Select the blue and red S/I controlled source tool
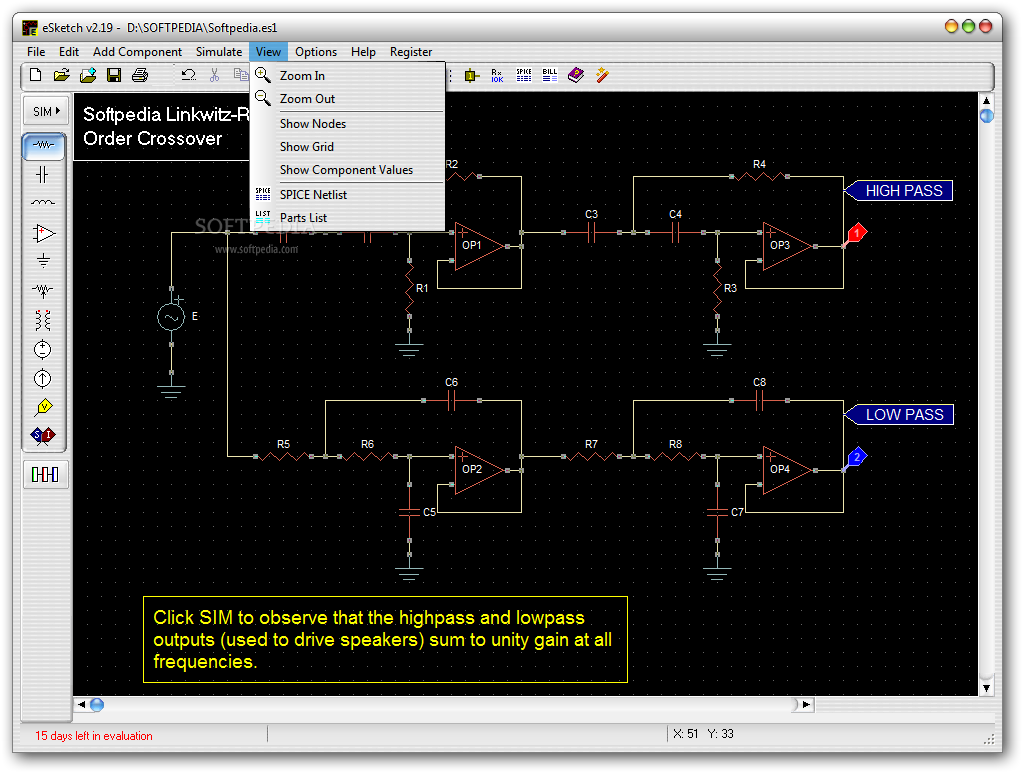 pos(43,435)
